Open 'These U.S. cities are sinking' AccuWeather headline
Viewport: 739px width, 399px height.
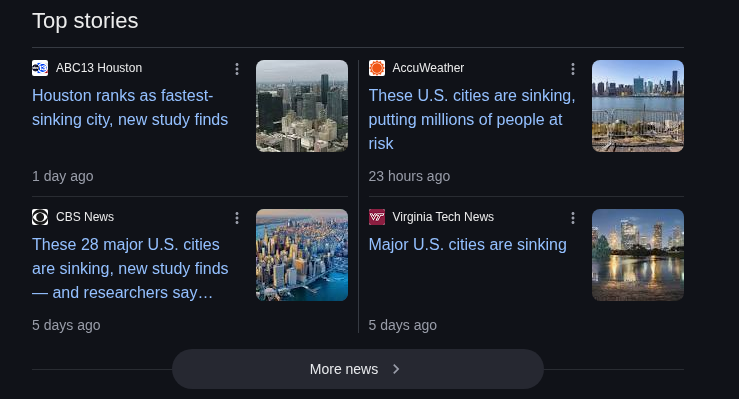pos(472,119)
